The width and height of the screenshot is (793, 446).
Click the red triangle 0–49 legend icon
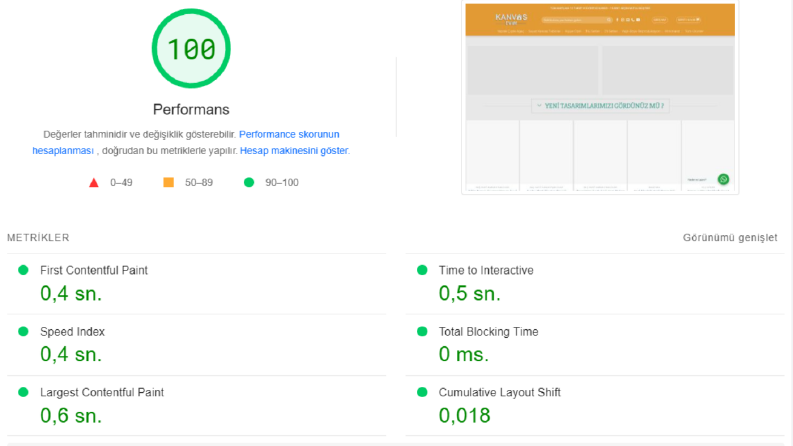point(94,183)
